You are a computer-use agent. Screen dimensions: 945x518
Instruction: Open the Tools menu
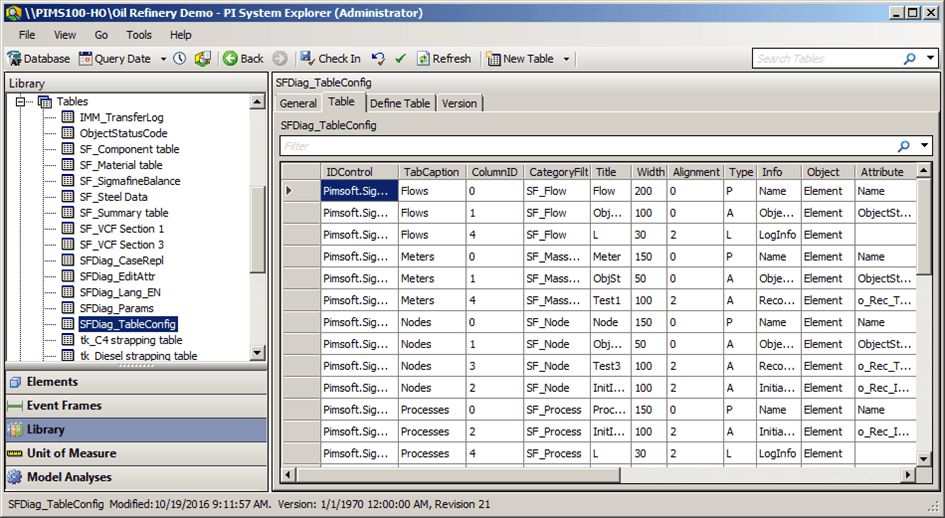139,35
